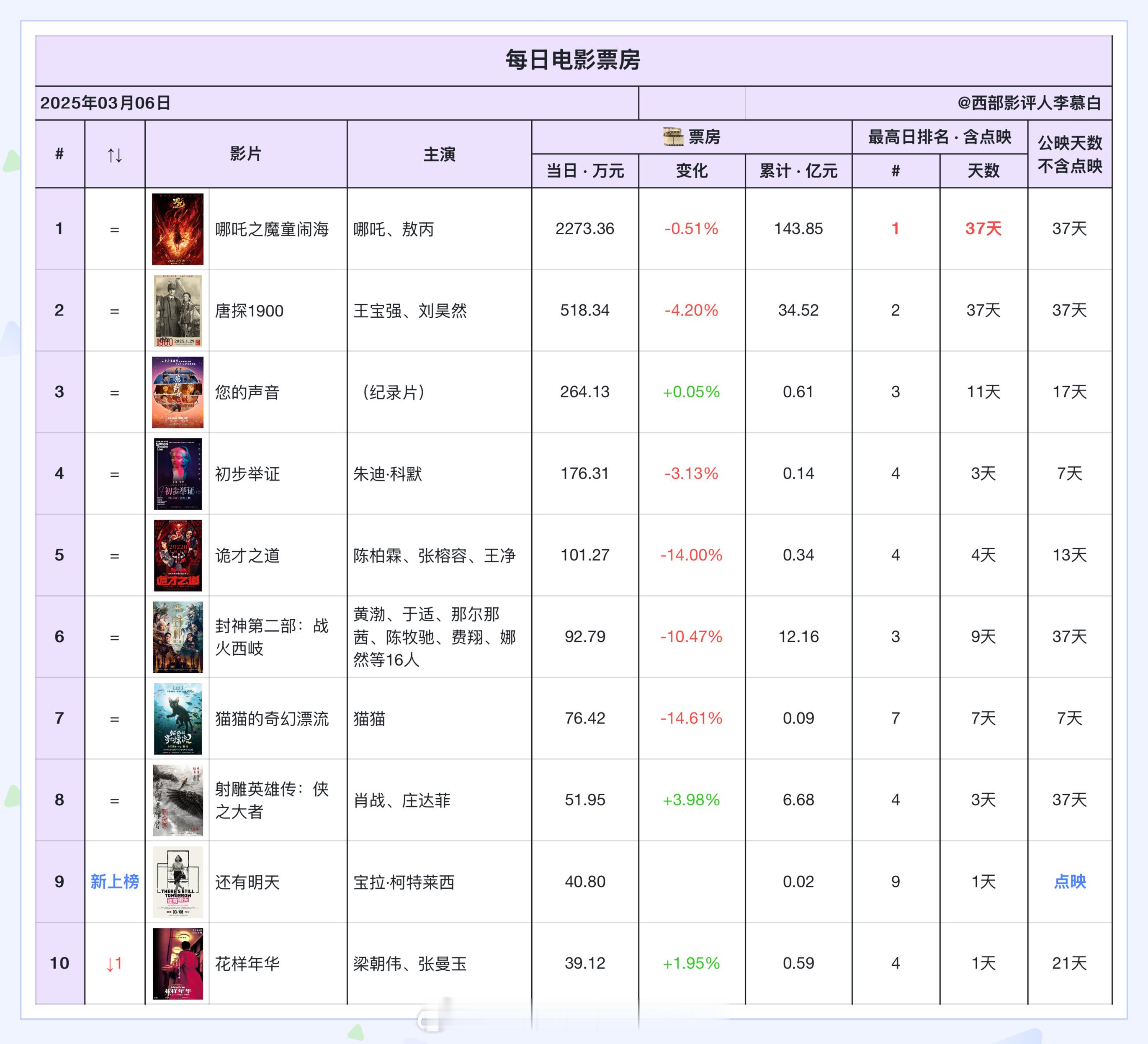Click the red ↓1 rank change for 花样年华
This screenshot has height=1044, width=1148.
coord(114,964)
